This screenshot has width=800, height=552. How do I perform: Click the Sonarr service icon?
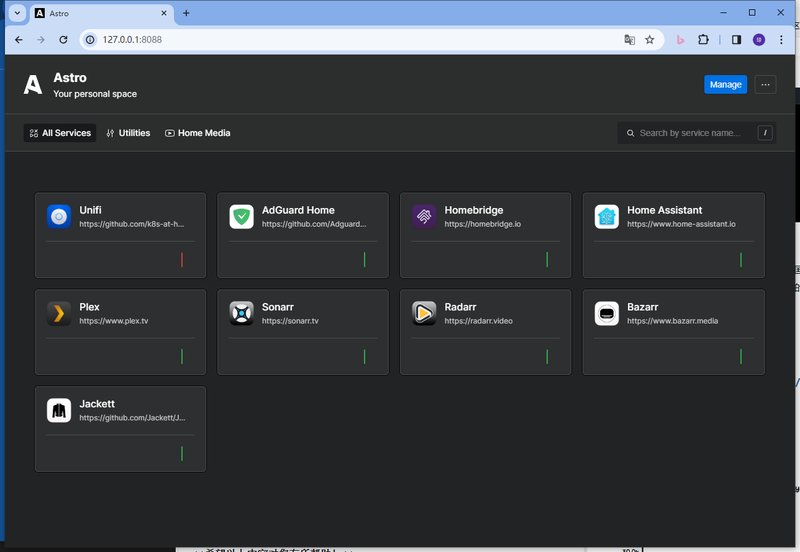click(x=241, y=314)
